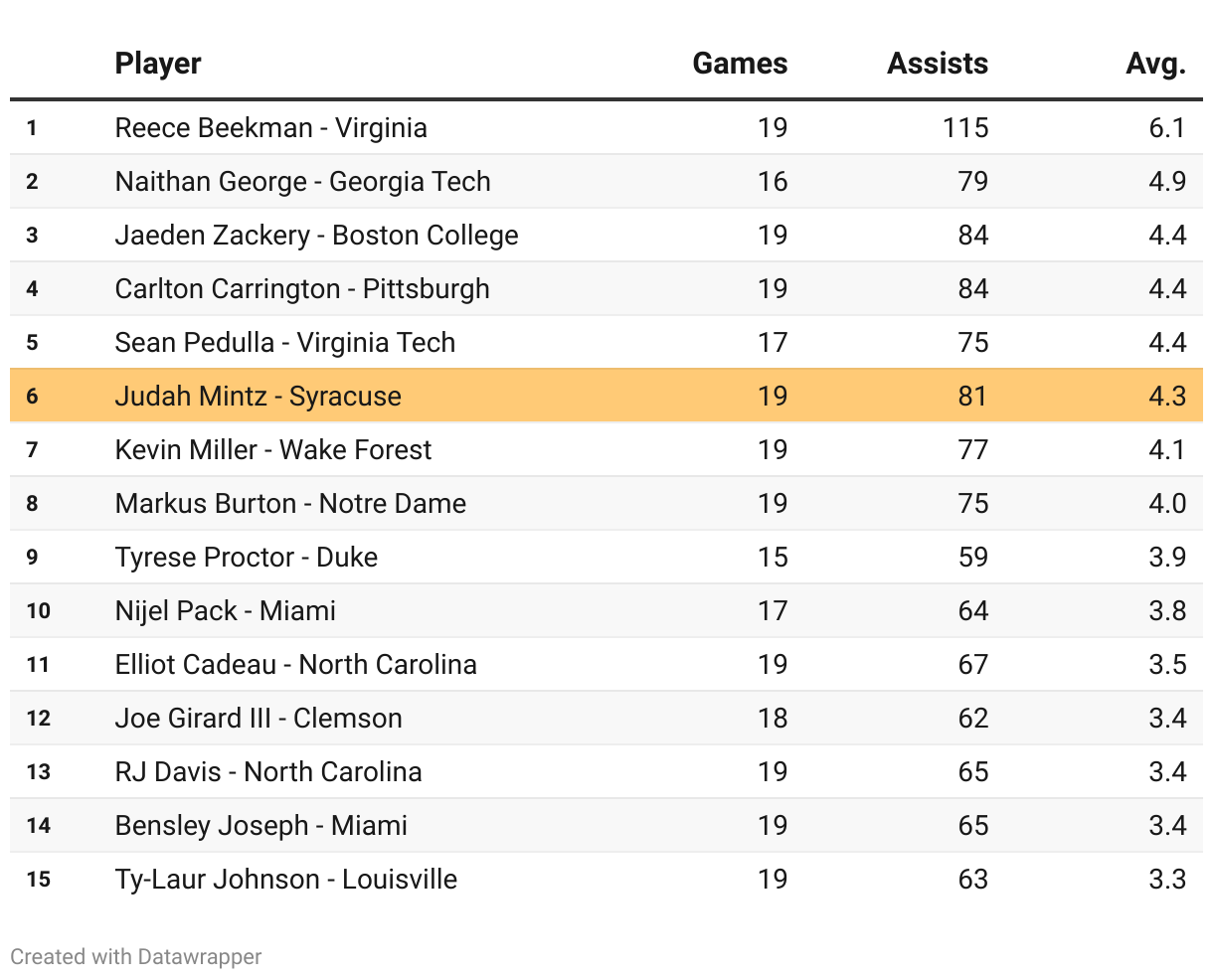Select the Reece Beekman - Virginia row
Viewport: 1213px width, 980px height.
(x=270, y=128)
